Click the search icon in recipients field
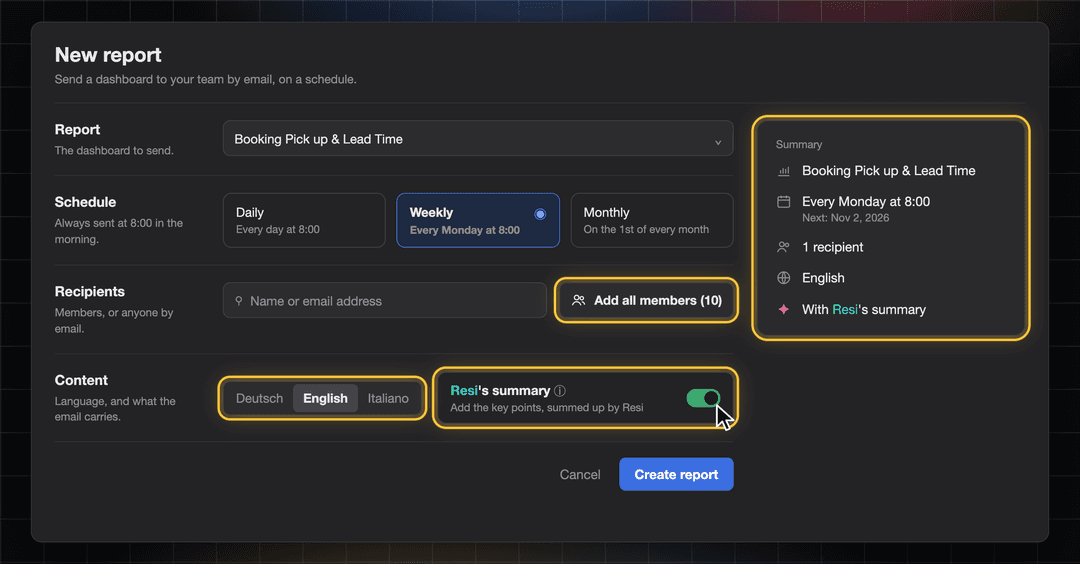This screenshot has height=564, width=1080. pyautogui.click(x=238, y=301)
